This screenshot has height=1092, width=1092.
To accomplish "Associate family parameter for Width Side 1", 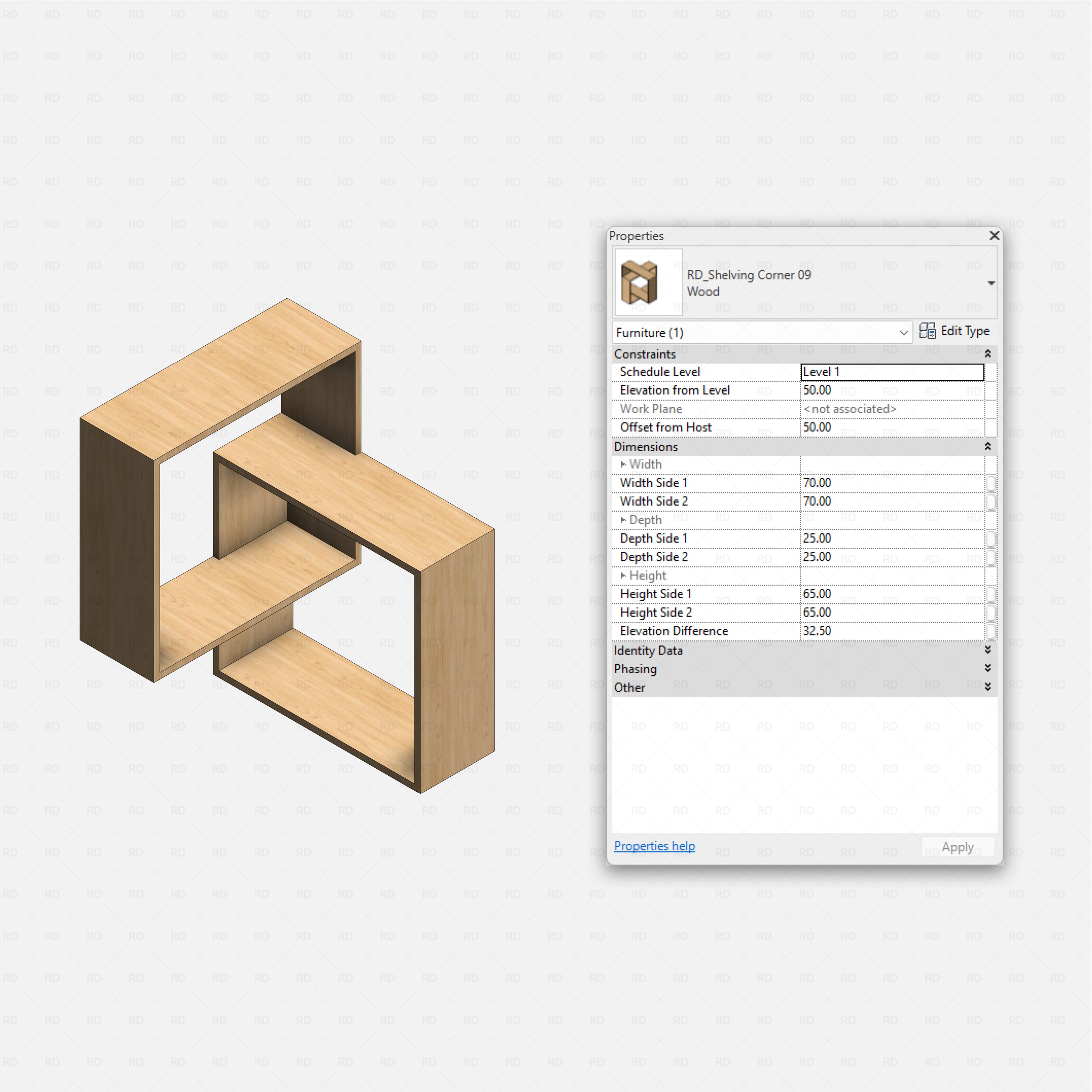I will (991, 483).
